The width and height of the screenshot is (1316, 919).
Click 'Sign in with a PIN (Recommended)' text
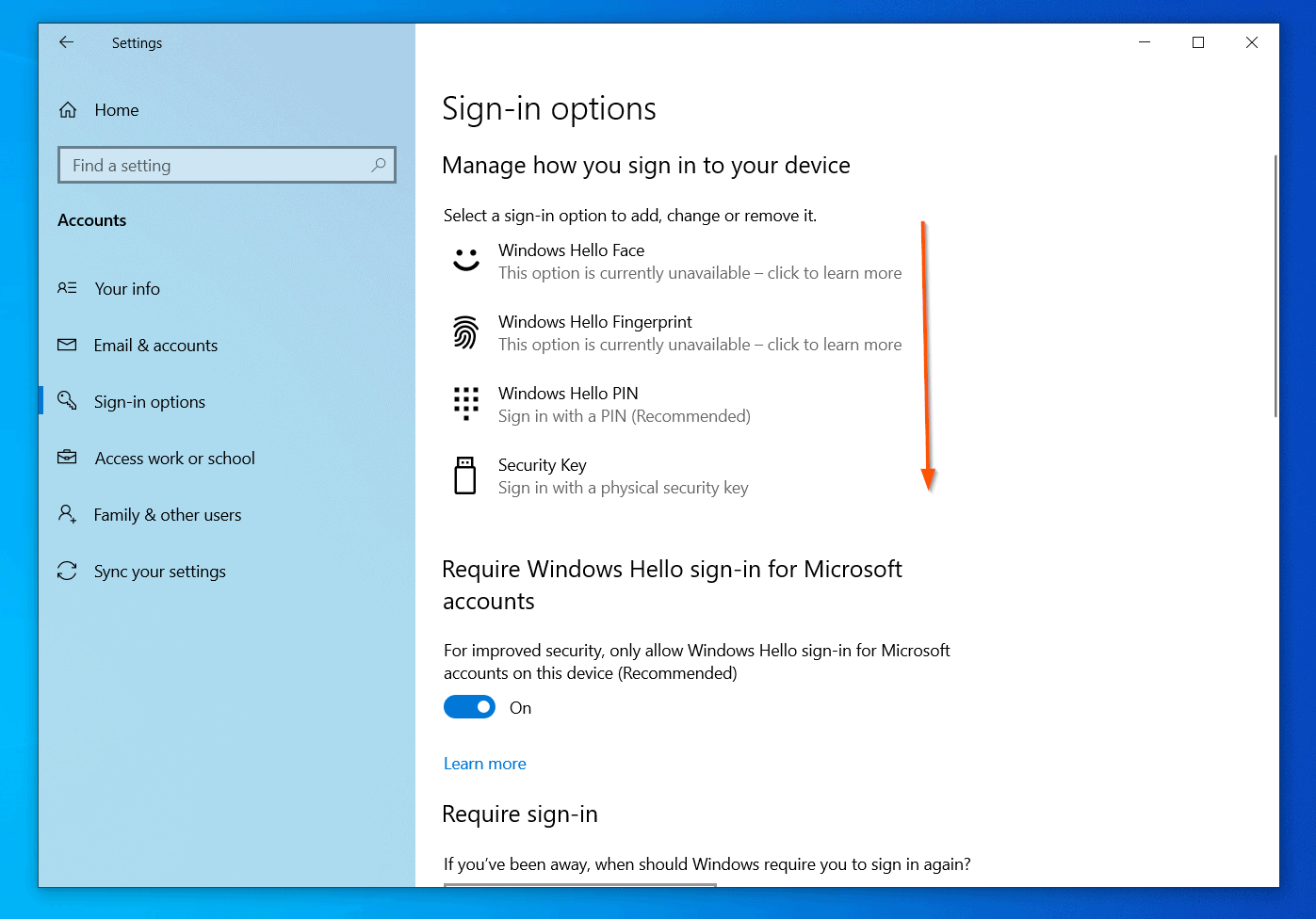[625, 416]
